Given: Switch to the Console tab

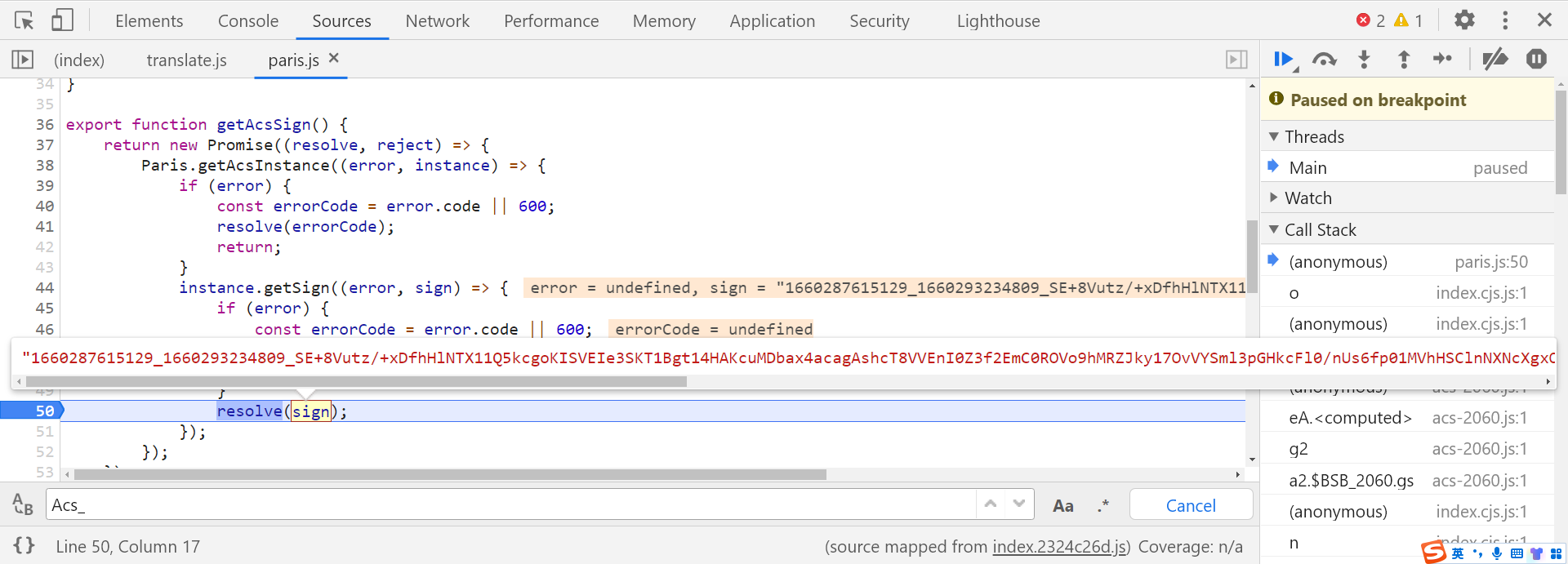Looking at the screenshot, I should click(248, 20).
